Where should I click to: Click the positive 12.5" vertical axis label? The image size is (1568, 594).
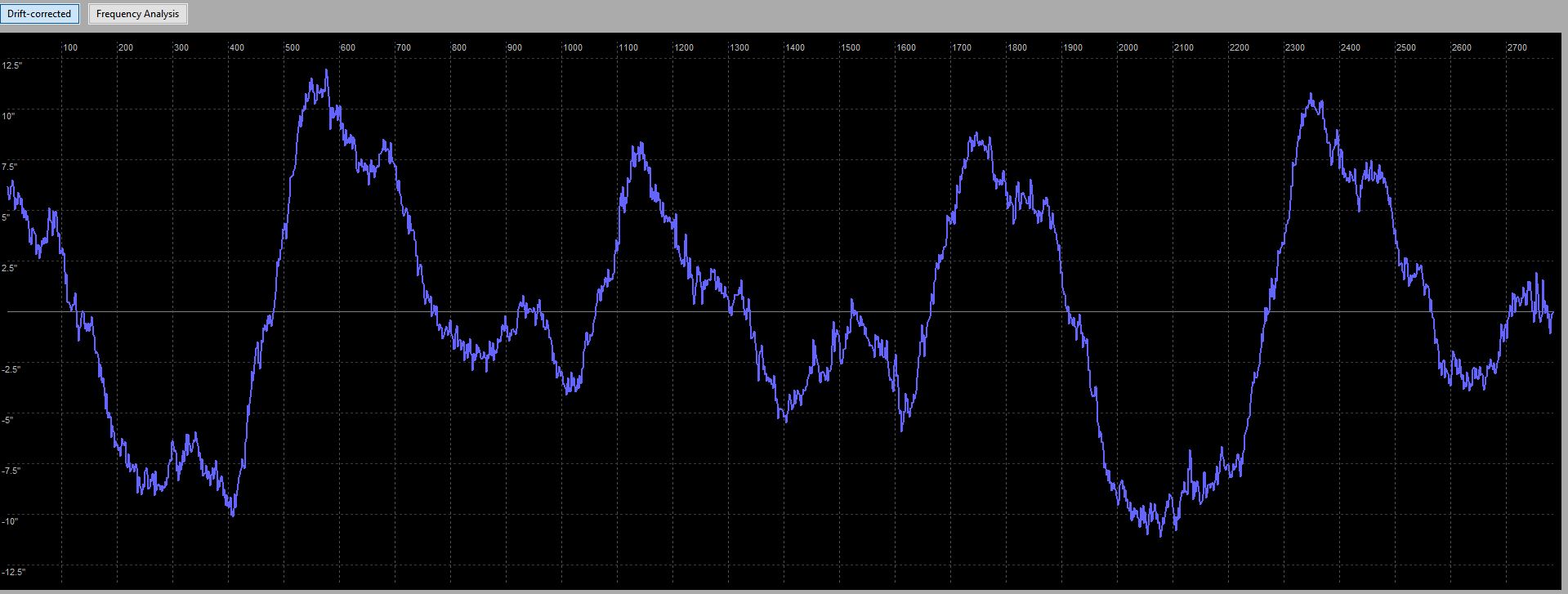pyautogui.click(x=13, y=65)
